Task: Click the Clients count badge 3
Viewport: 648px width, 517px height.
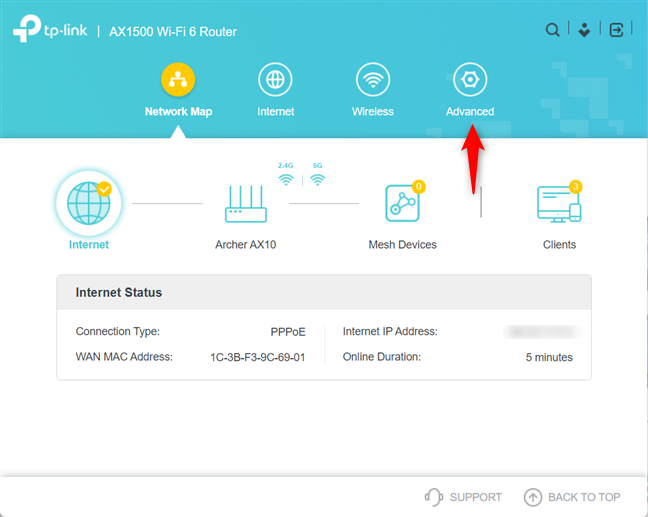Action: coord(576,187)
